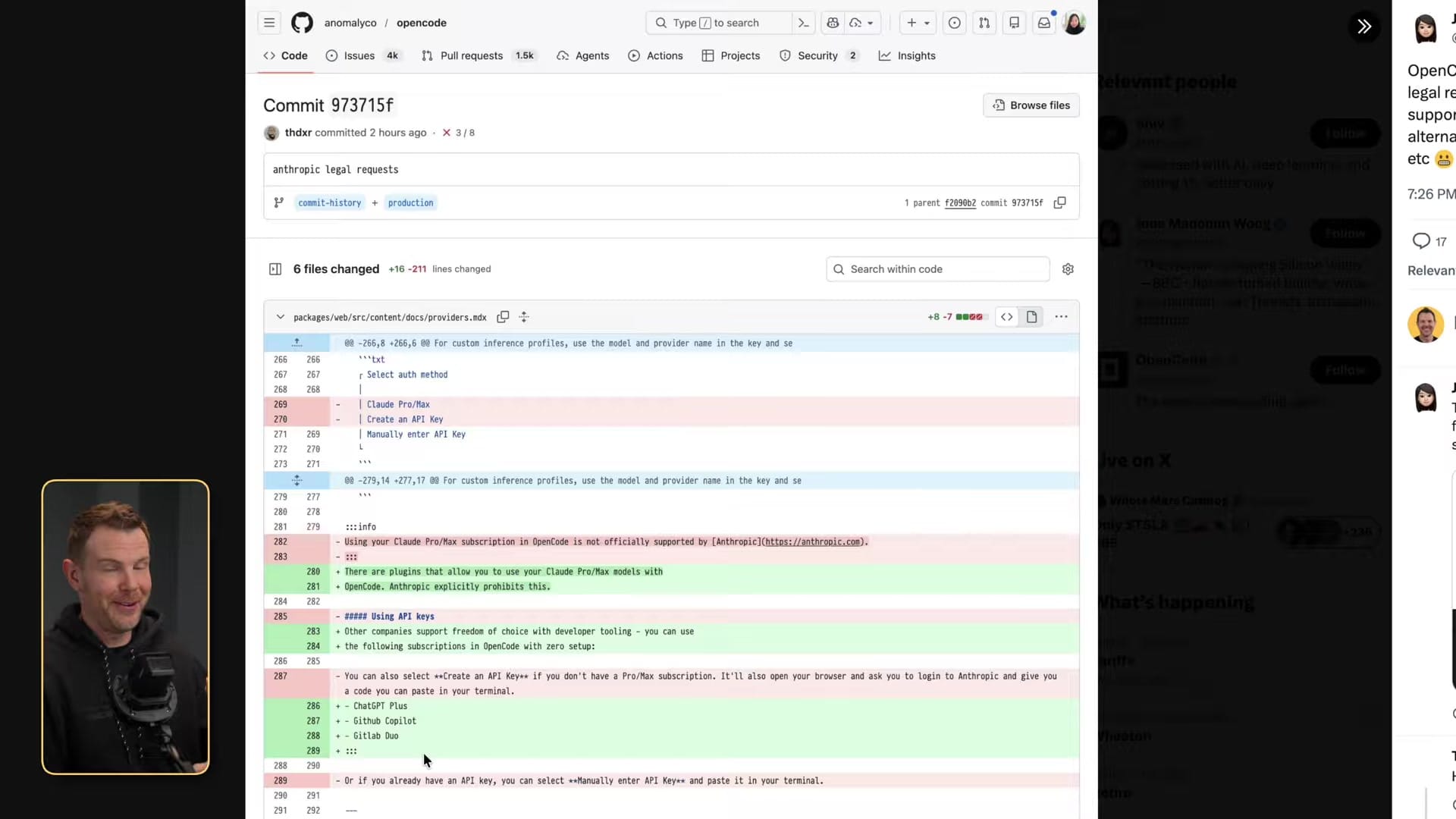Select added line 'Github Copilot'

pyautogui.click(x=384, y=721)
